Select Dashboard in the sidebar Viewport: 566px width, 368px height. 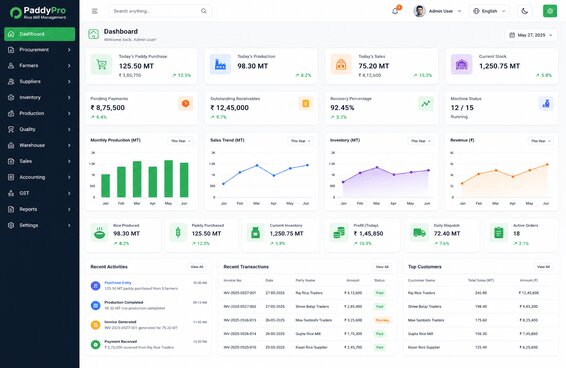click(x=40, y=34)
